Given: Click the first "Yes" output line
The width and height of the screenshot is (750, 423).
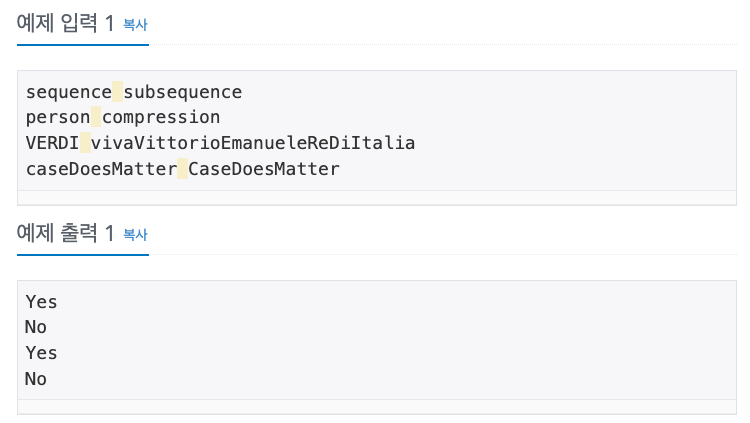Looking at the screenshot, I should tap(41, 301).
